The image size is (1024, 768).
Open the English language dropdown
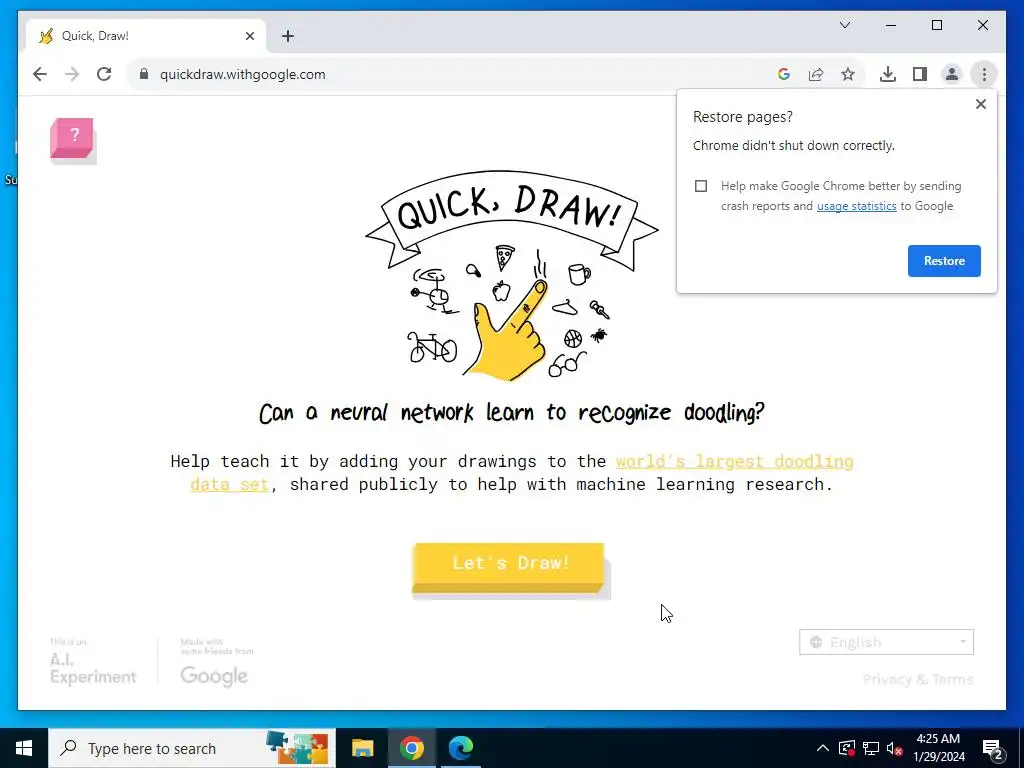point(886,642)
